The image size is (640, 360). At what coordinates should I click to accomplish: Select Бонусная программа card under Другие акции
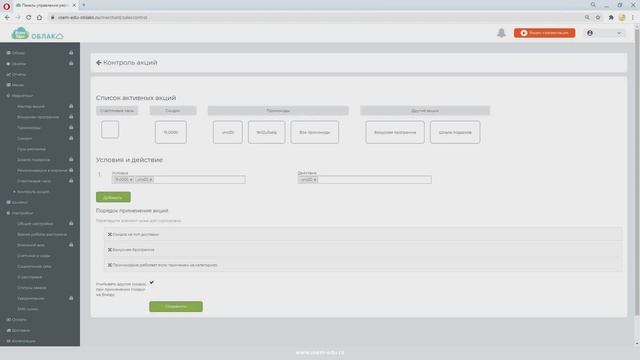[x=395, y=132]
